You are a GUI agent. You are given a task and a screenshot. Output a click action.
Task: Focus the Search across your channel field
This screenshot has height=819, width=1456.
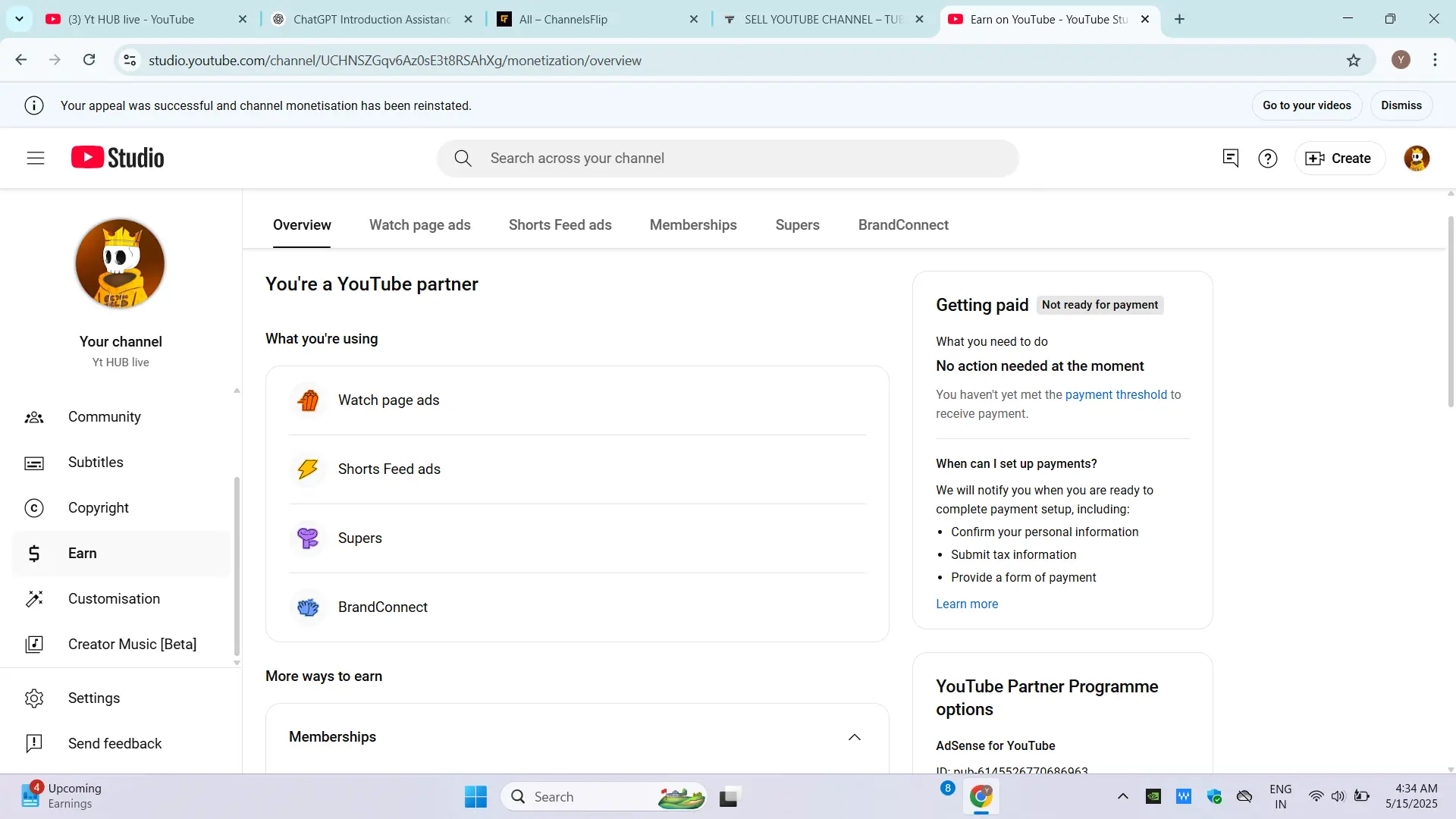pyautogui.click(x=728, y=158)
